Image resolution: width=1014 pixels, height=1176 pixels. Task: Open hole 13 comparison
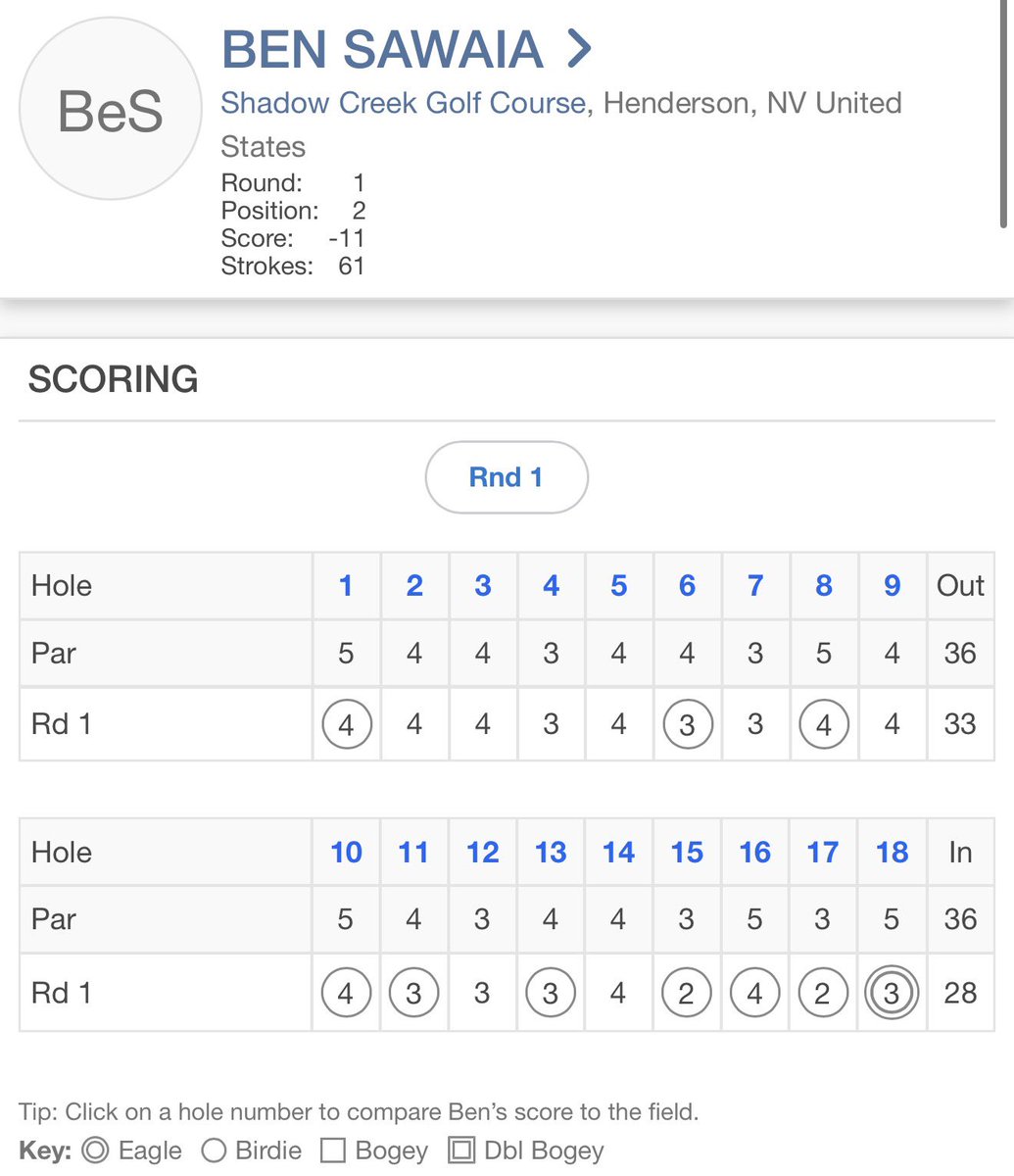pyautogui.click(x=551, y=853)
